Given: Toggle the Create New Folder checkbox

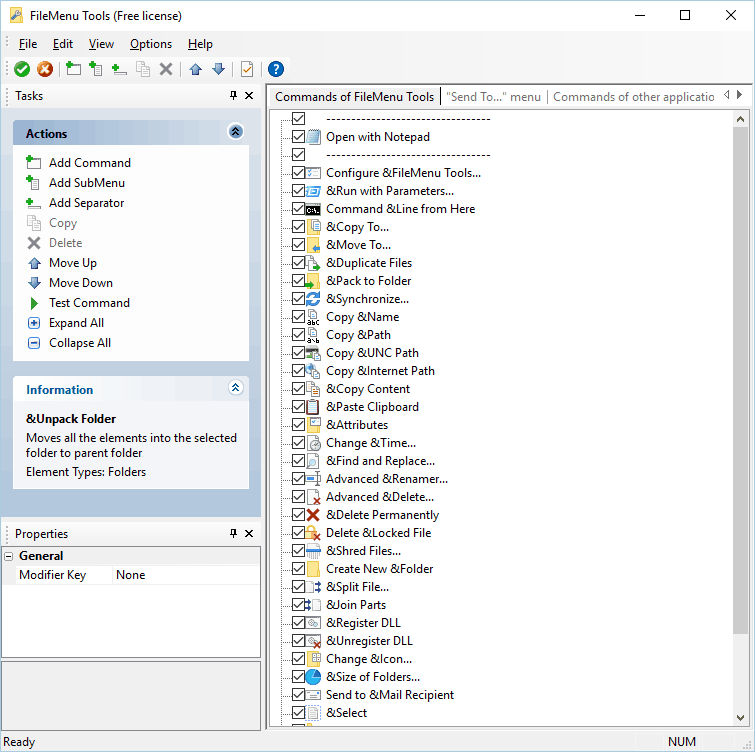Looking at the screenshot, I should (299, 569).
